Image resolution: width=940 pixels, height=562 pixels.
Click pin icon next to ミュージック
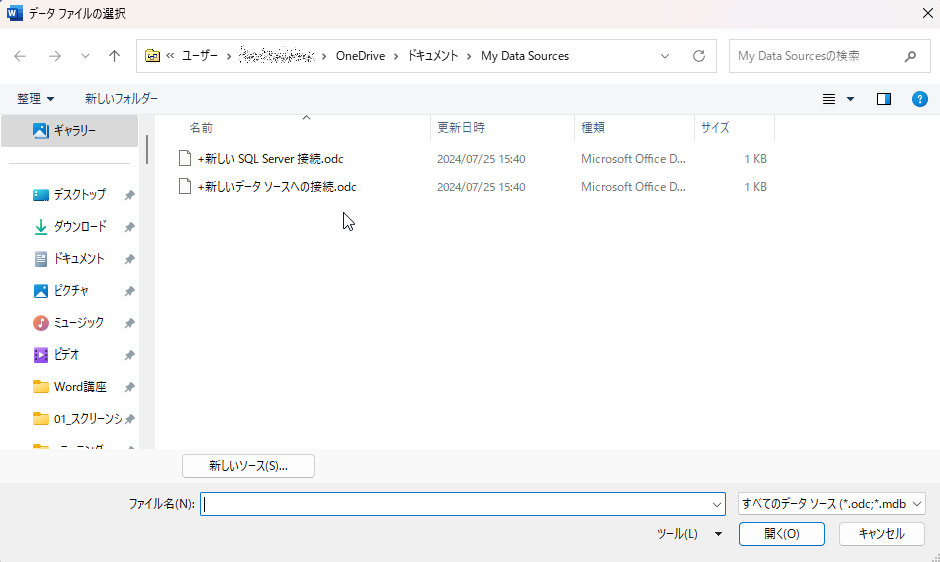pos(129,323)
